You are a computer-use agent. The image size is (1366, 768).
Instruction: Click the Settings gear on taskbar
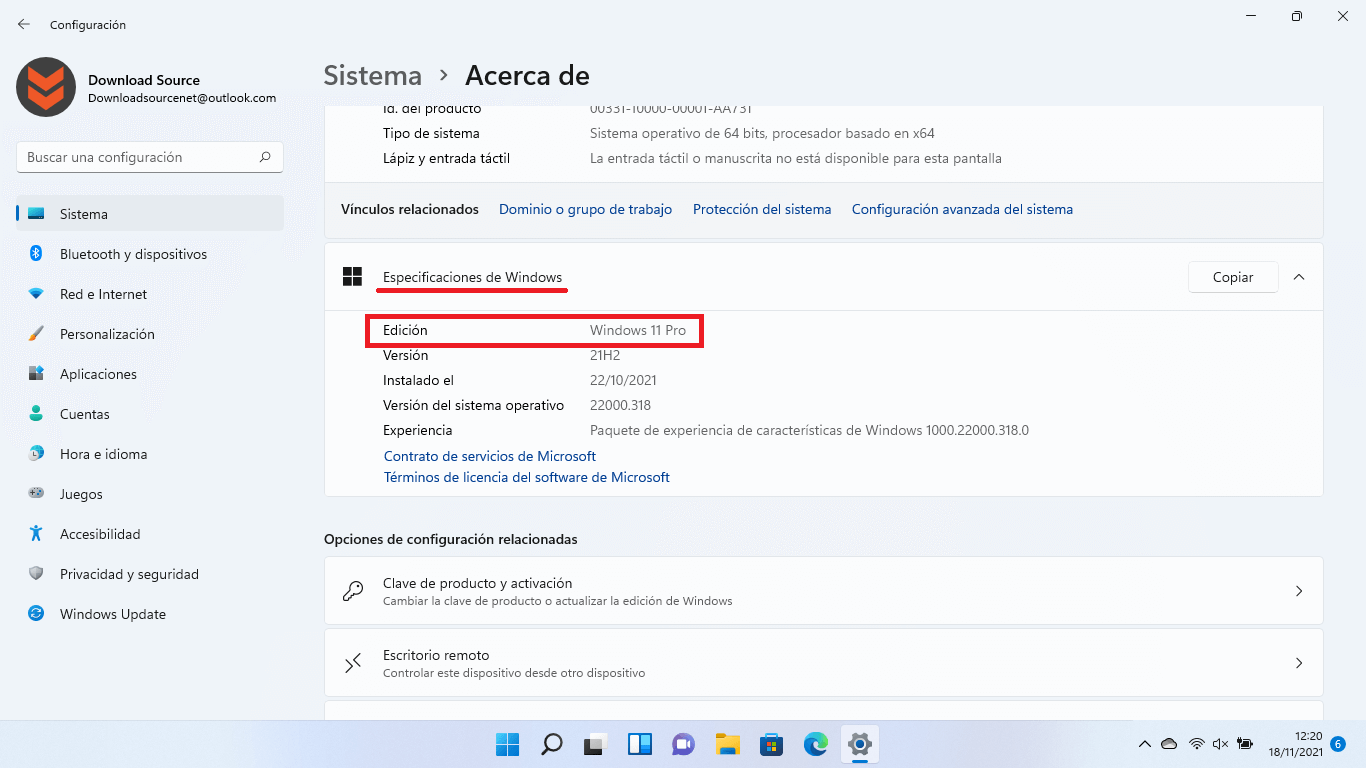point(860,744)
